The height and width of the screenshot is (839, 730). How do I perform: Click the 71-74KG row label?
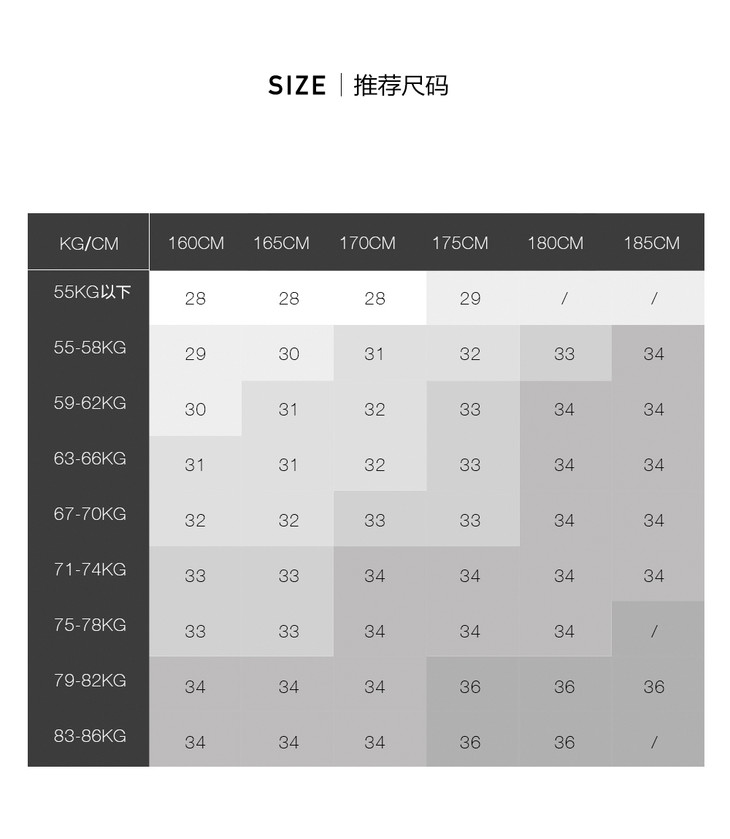click(90, 570)
